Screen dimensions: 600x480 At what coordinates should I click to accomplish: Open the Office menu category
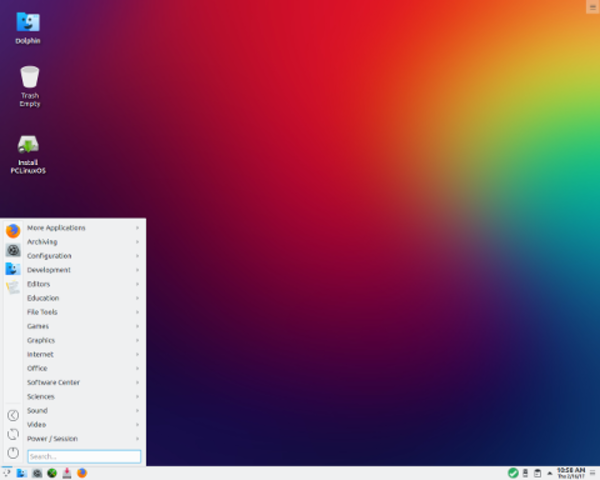coord(84,368)
